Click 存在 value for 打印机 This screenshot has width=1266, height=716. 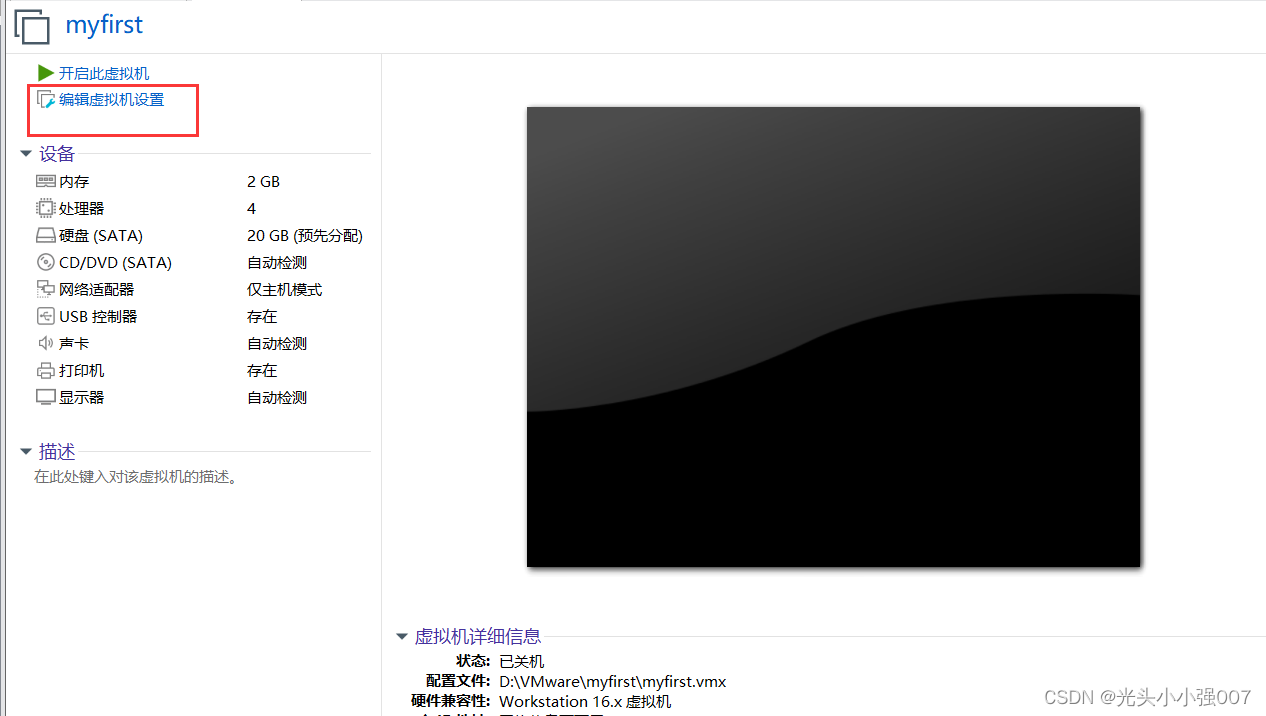pyautogui.click(x=262, y=370)
